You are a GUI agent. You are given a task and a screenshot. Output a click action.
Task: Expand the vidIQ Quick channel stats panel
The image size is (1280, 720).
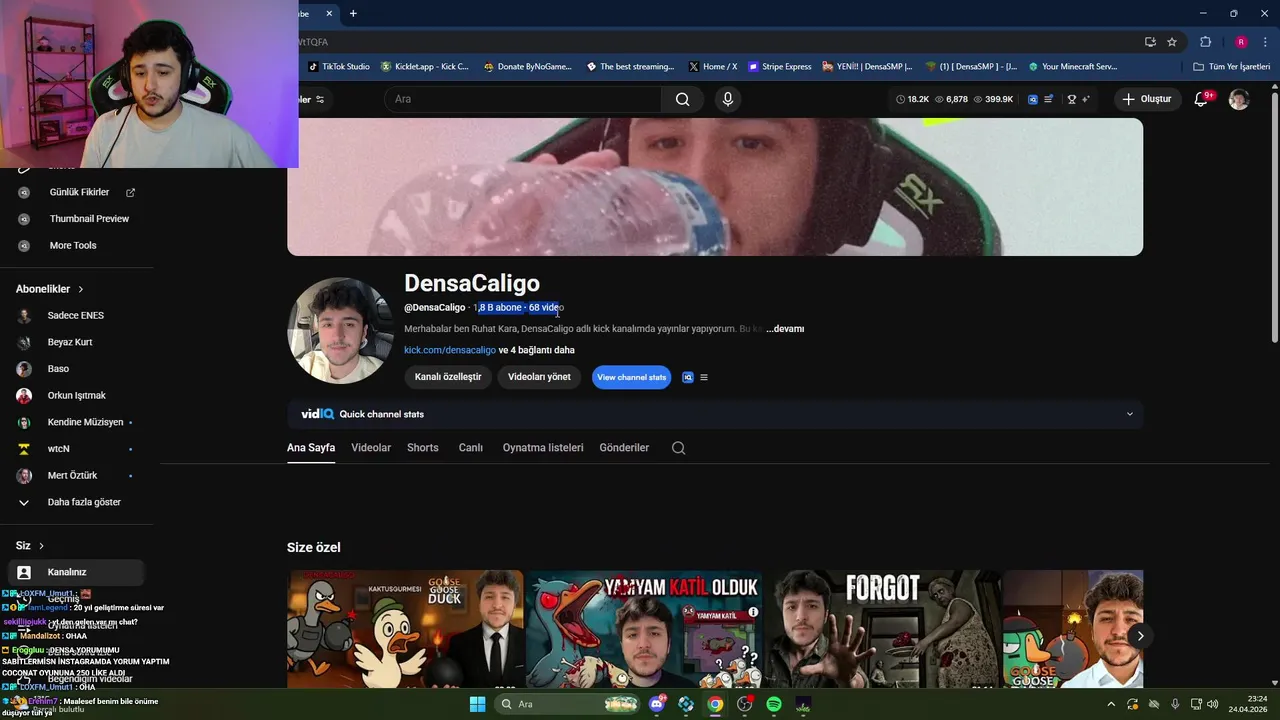pyautogui.click(x=1130, y=414)
